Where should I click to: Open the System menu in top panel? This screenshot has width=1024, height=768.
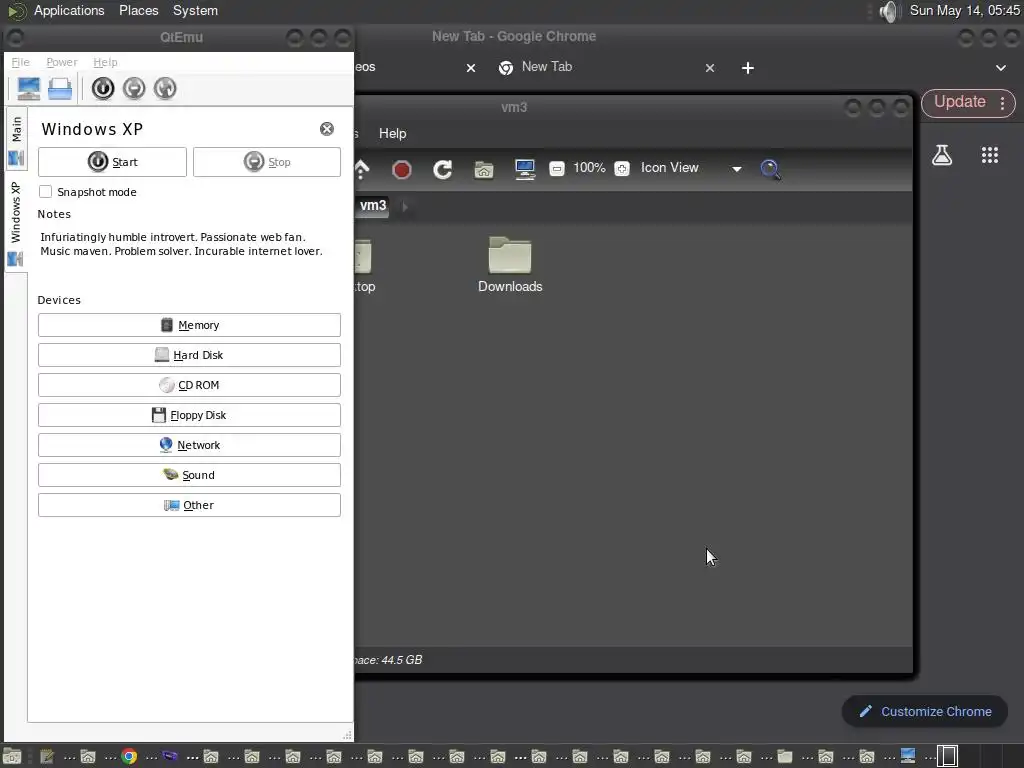195,10
